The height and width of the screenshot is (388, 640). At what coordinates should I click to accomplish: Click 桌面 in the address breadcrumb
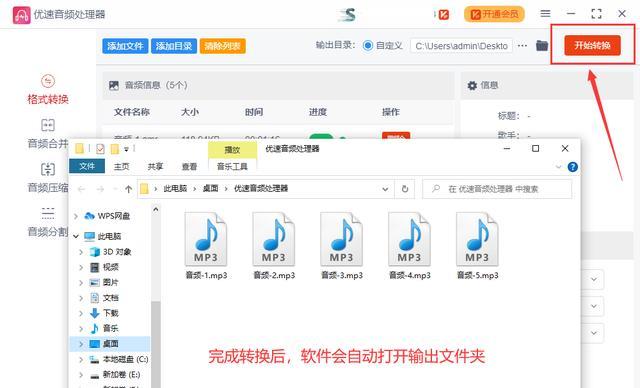click(210, 188)
